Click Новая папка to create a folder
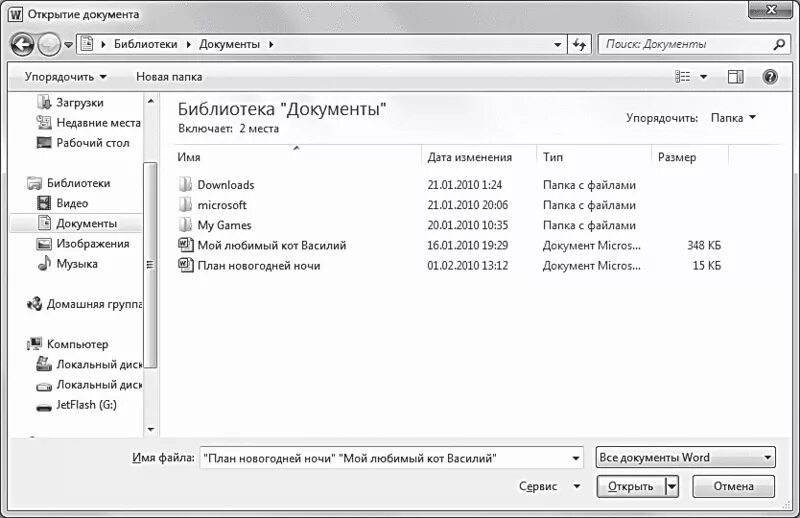This screenshot has height=518, width=800. (x=169, y=77)
